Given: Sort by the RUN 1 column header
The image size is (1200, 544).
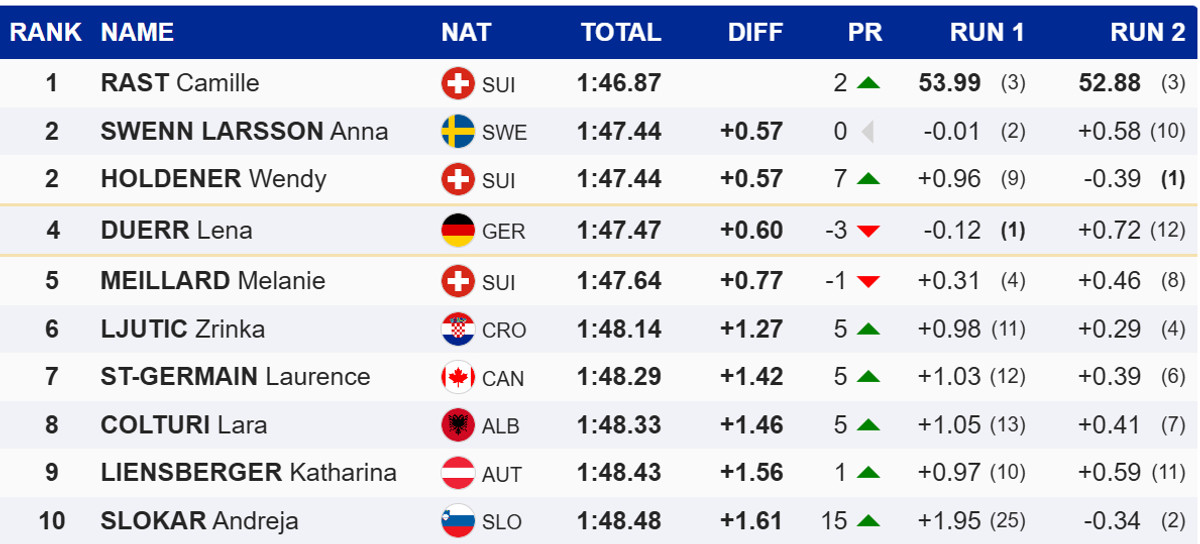Looking at the screenshot, I should tap(987, 32).
